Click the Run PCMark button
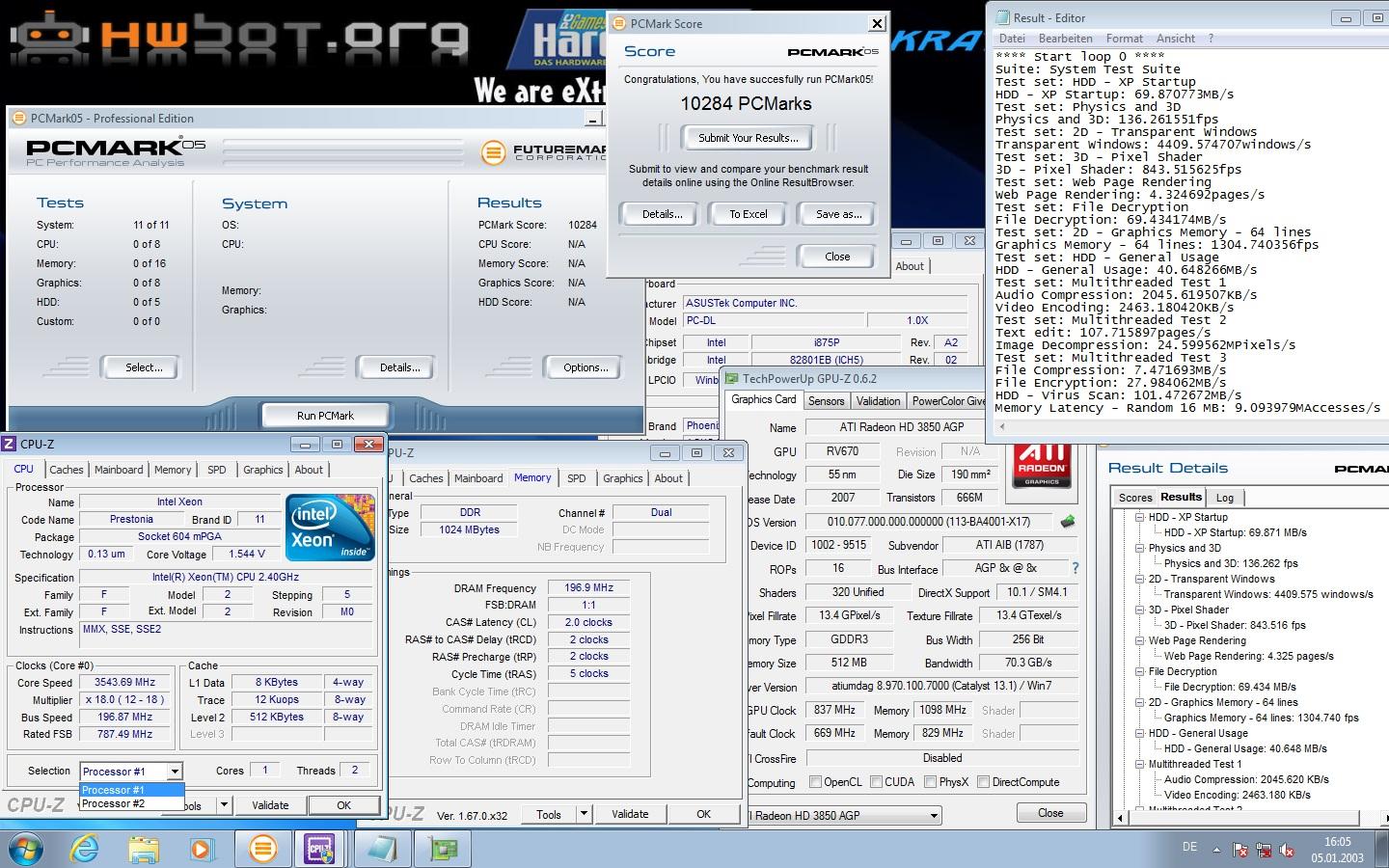 click(325, 416)
